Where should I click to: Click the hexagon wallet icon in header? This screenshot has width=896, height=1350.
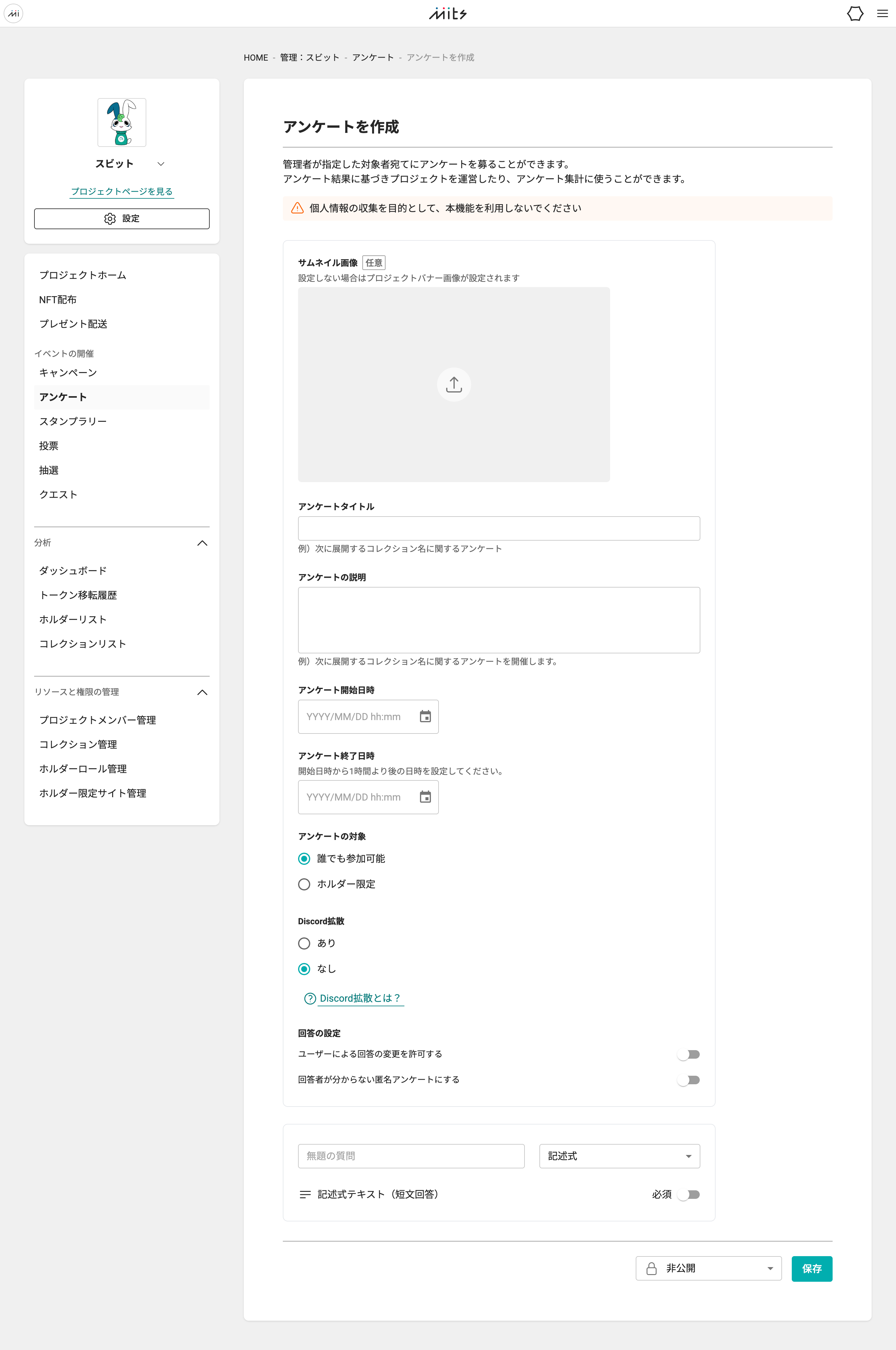[x=855, y=13]
